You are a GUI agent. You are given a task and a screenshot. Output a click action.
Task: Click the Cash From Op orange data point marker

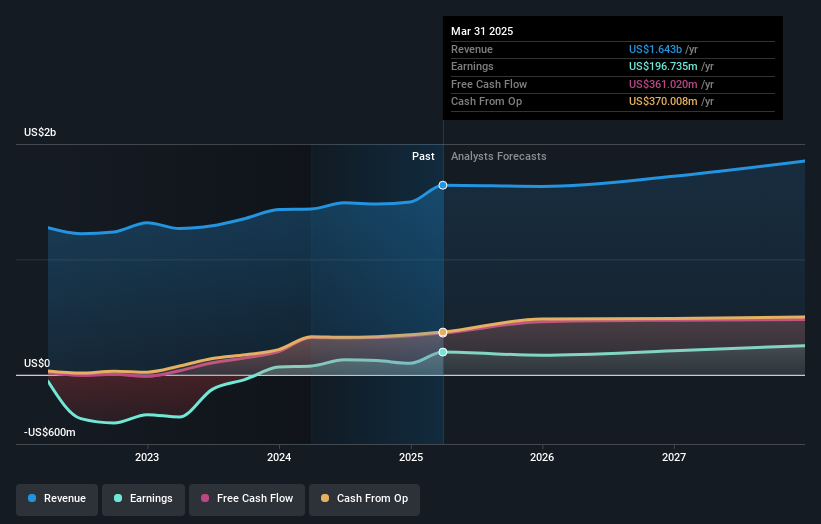tap(443, 332)
